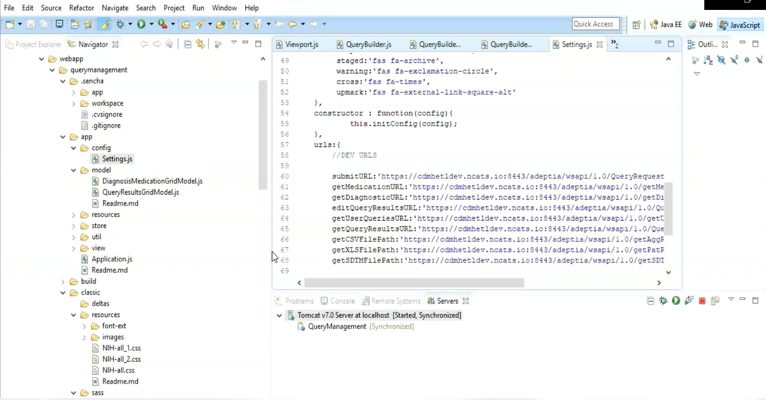Select Settings.js in the Navigator tree
Viewport: 766px width, 400px height.
click(x=112, y=159)
